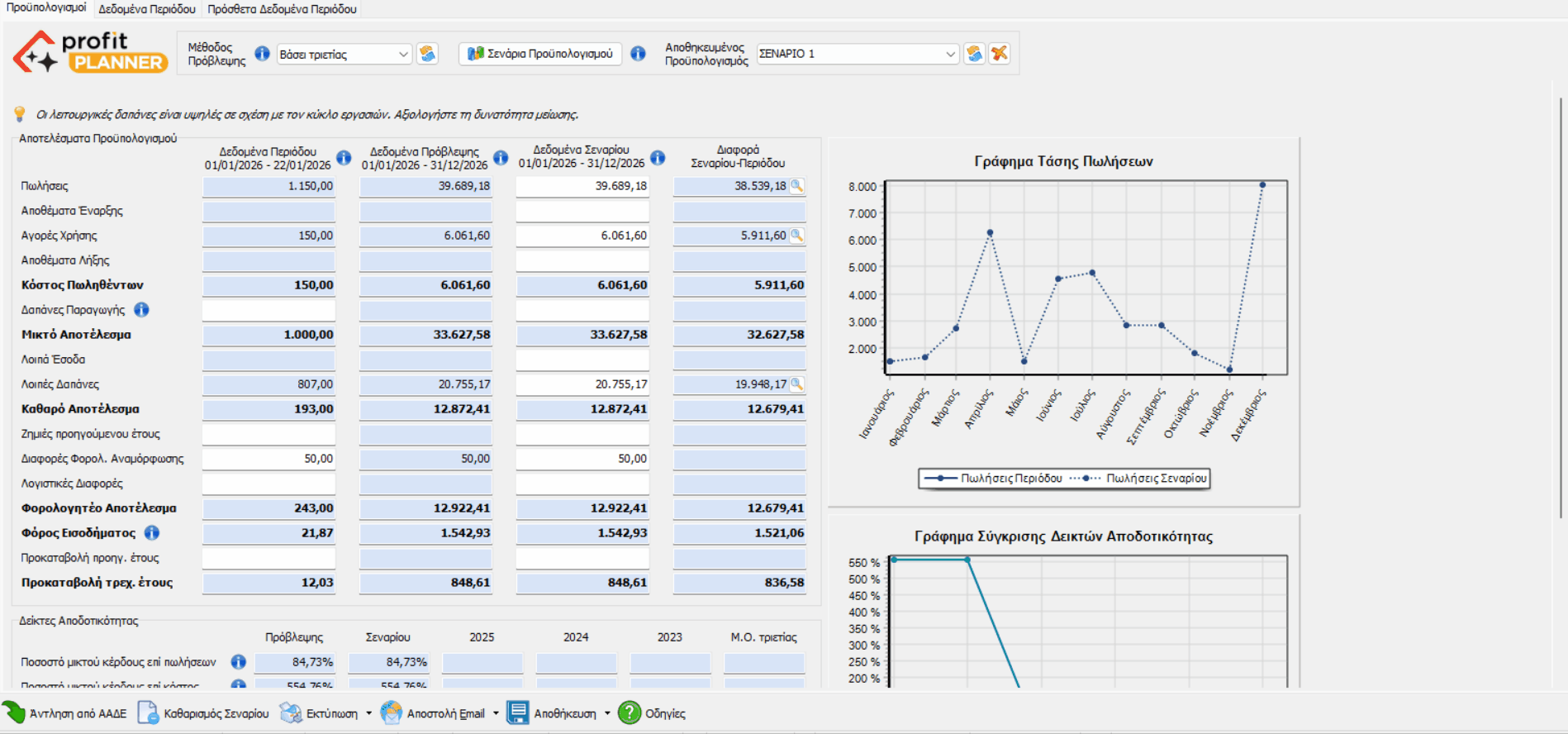Click magnifier icon in Αγορές Χρήσης difference cell
The height and width of the screenshot is (734, 1568).
pyautogui.click(x=796, y=236)
